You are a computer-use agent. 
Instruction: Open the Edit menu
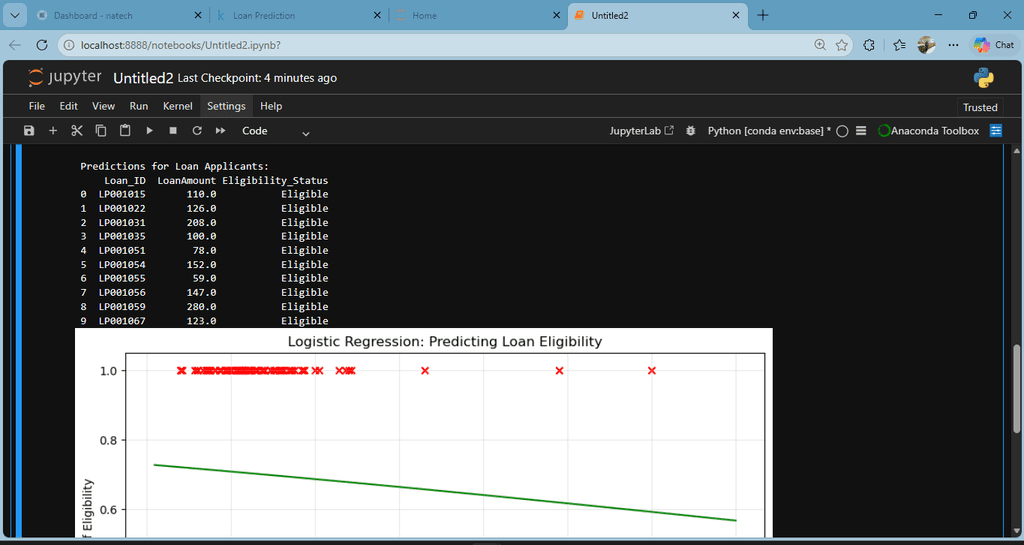[x=69, y=106]
